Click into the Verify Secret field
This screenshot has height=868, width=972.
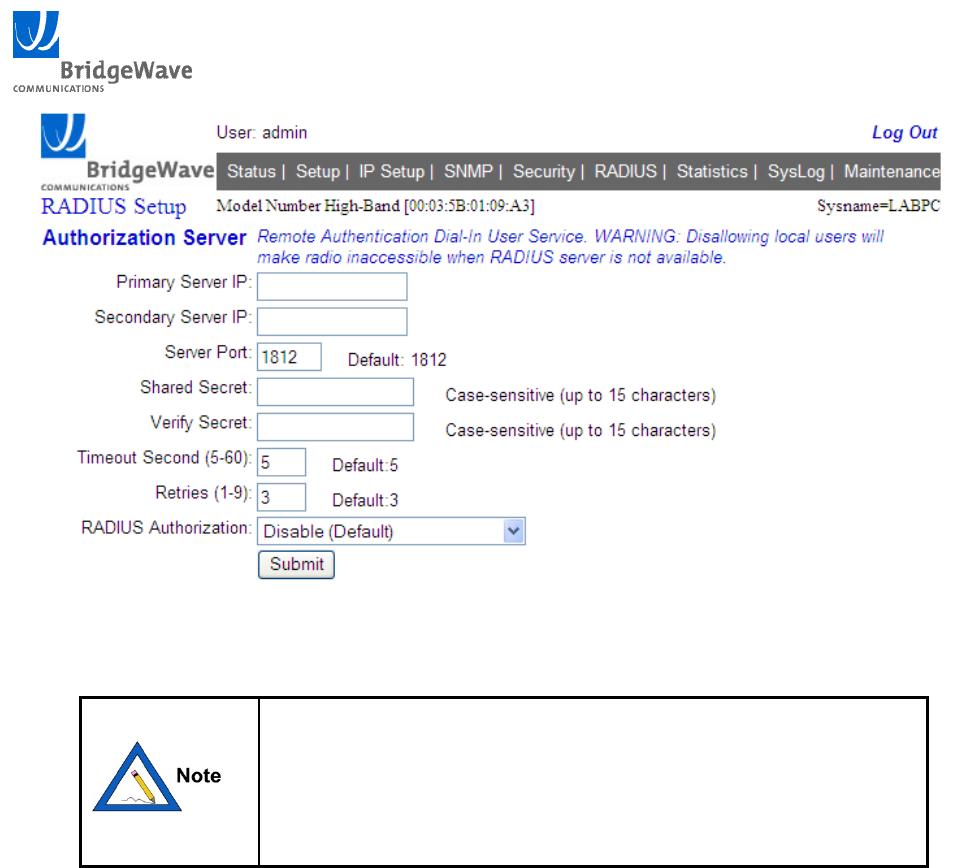(335, 427)
